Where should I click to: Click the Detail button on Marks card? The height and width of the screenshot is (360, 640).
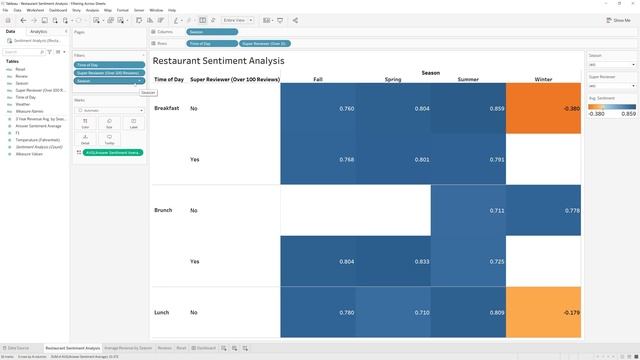pos(85,140)
